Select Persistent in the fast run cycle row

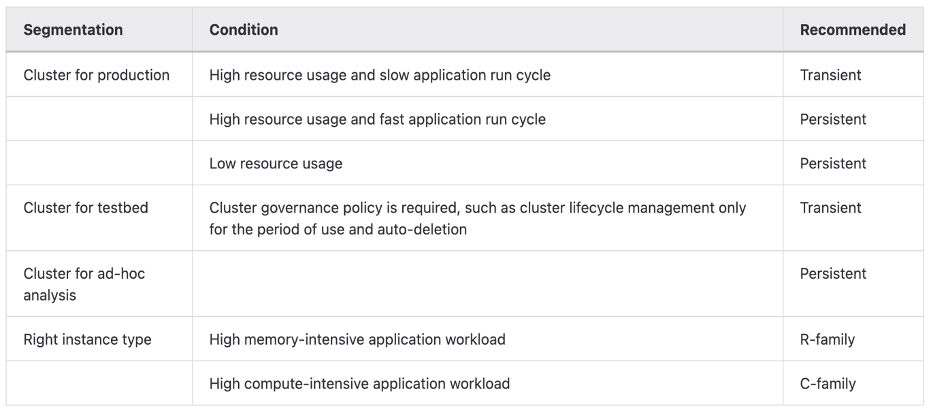(833, 119)
